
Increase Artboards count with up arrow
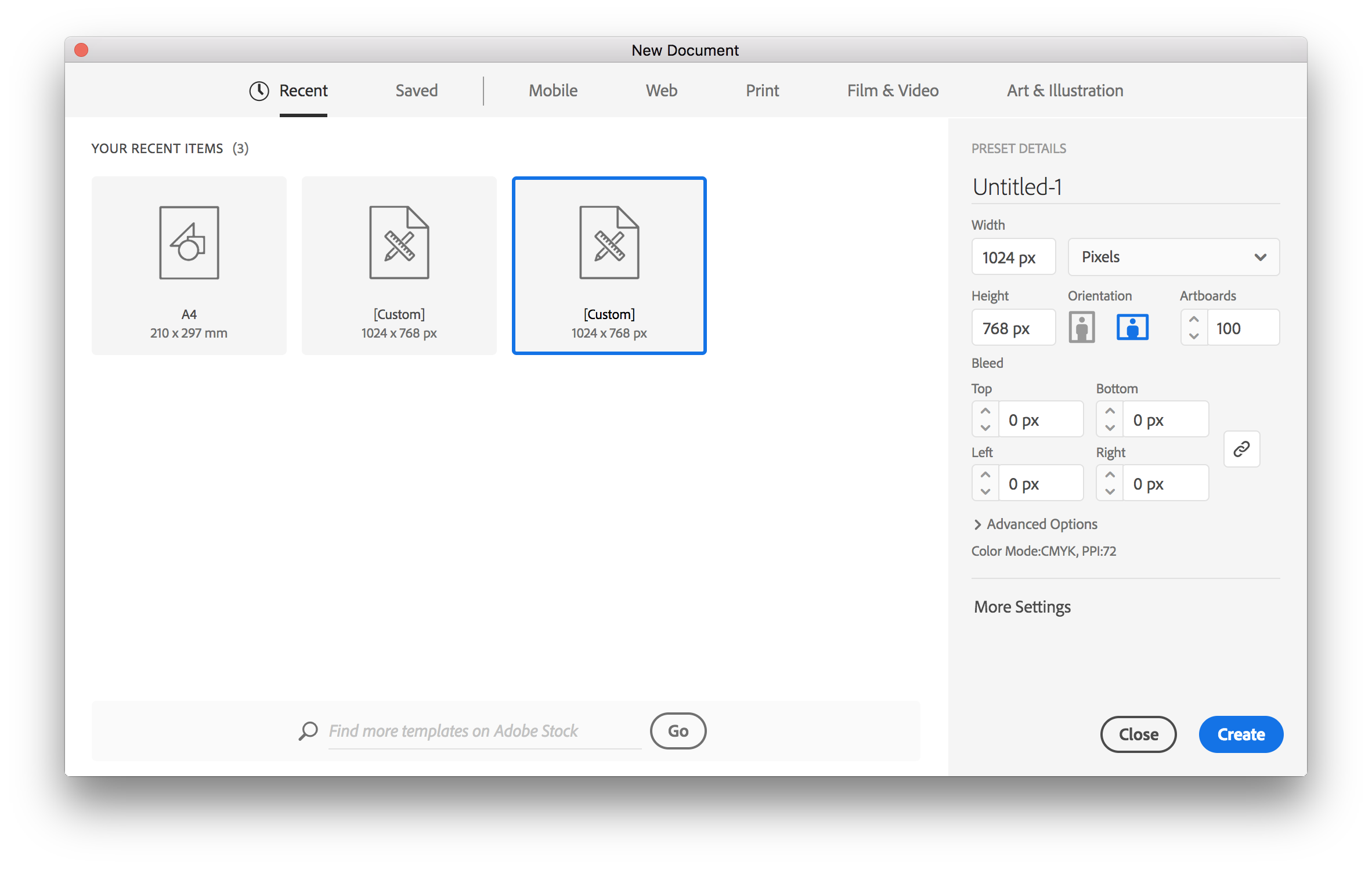pos(1194,320)
